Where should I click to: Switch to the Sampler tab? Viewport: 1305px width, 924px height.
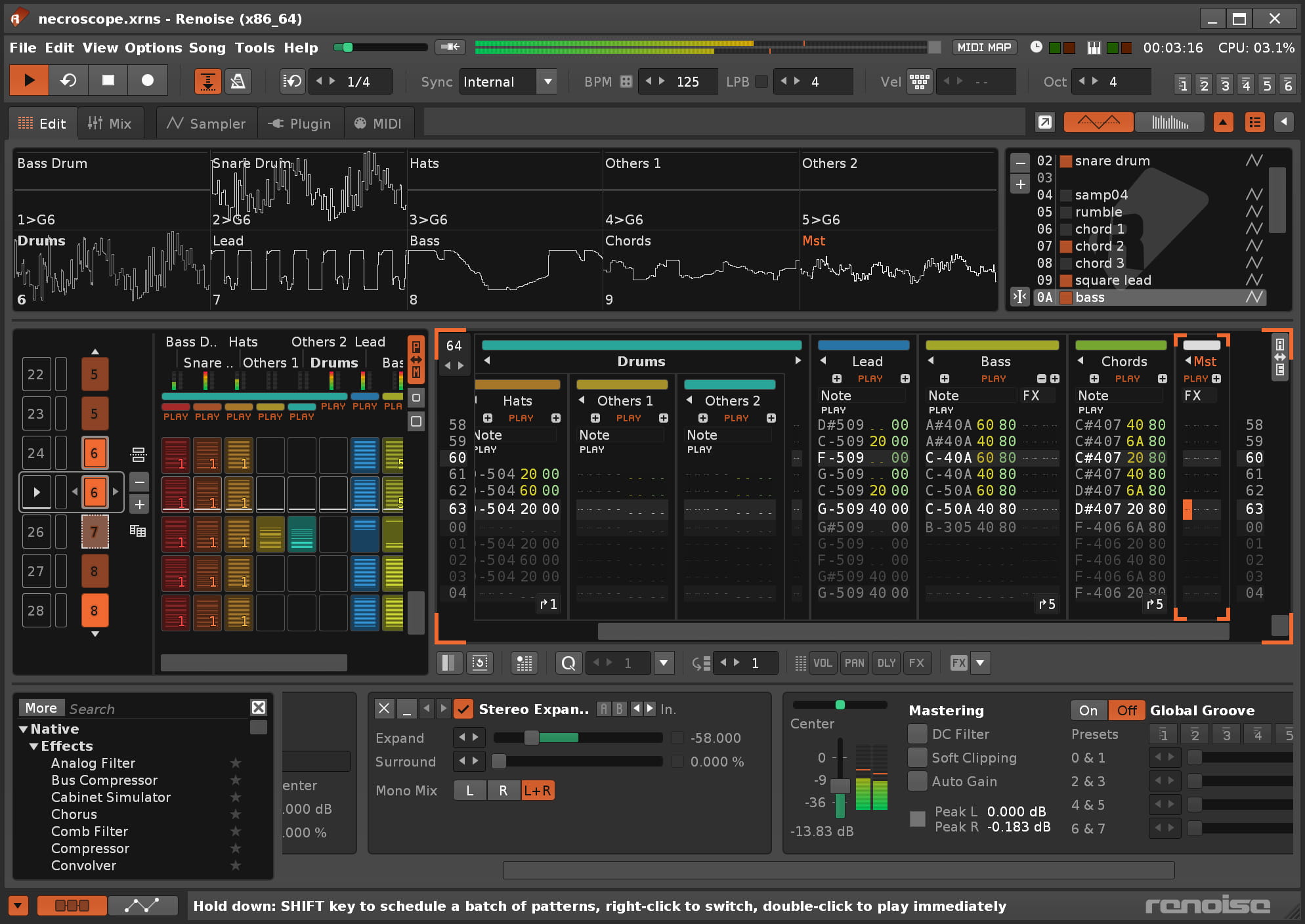coord(206,123)
